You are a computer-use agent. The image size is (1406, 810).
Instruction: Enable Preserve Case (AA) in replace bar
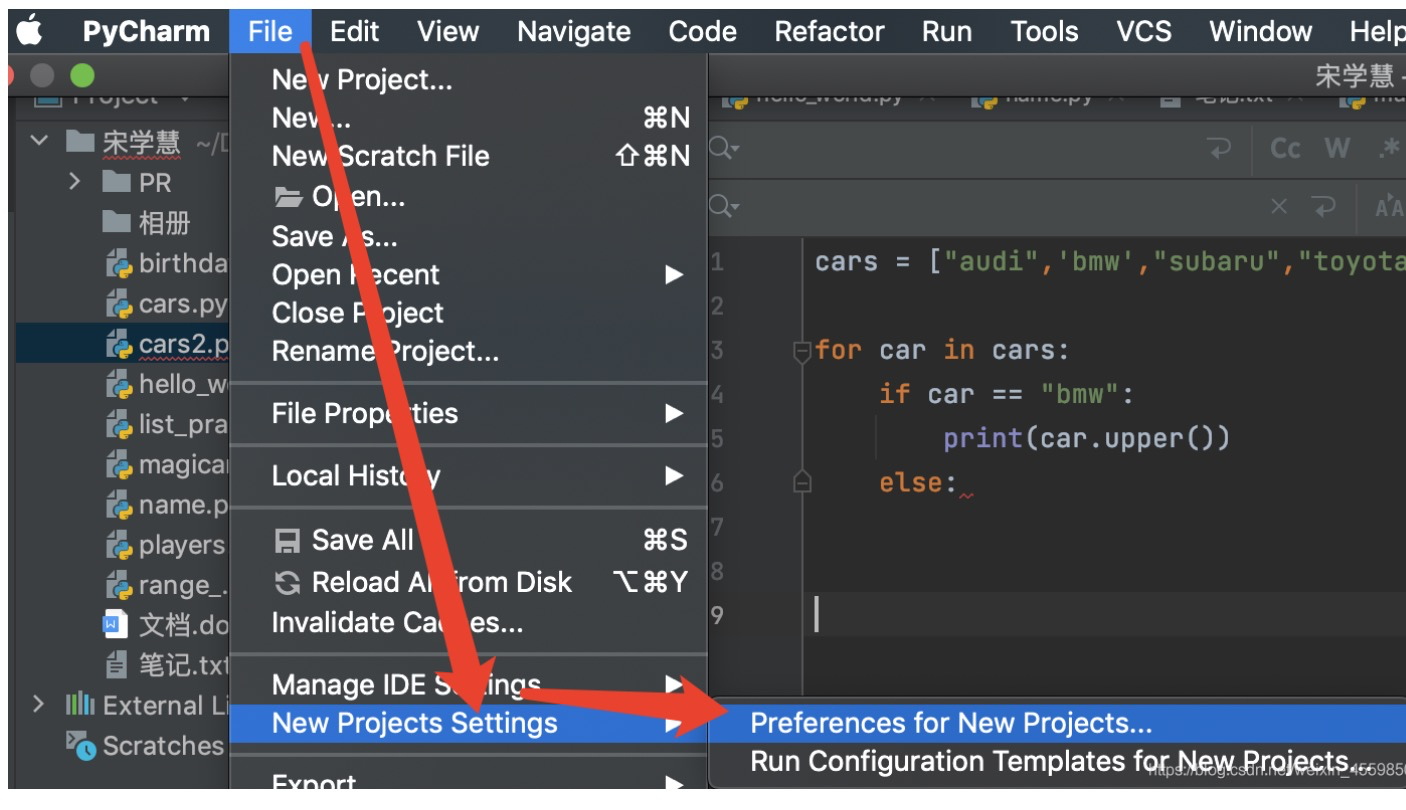click(x=1390, y=207)
